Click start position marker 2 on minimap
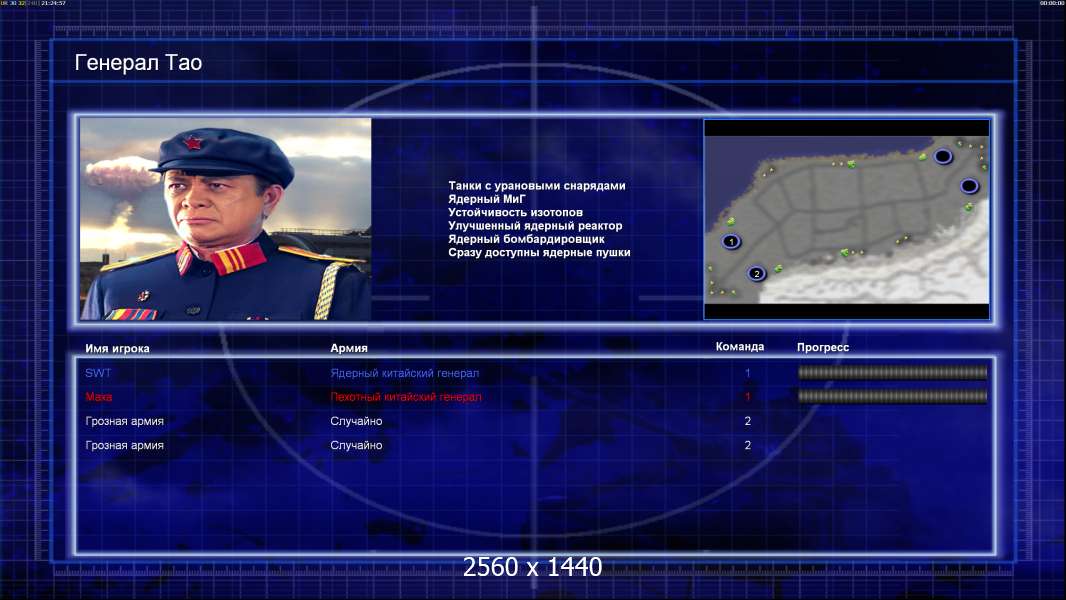 [x=756, y=274]
